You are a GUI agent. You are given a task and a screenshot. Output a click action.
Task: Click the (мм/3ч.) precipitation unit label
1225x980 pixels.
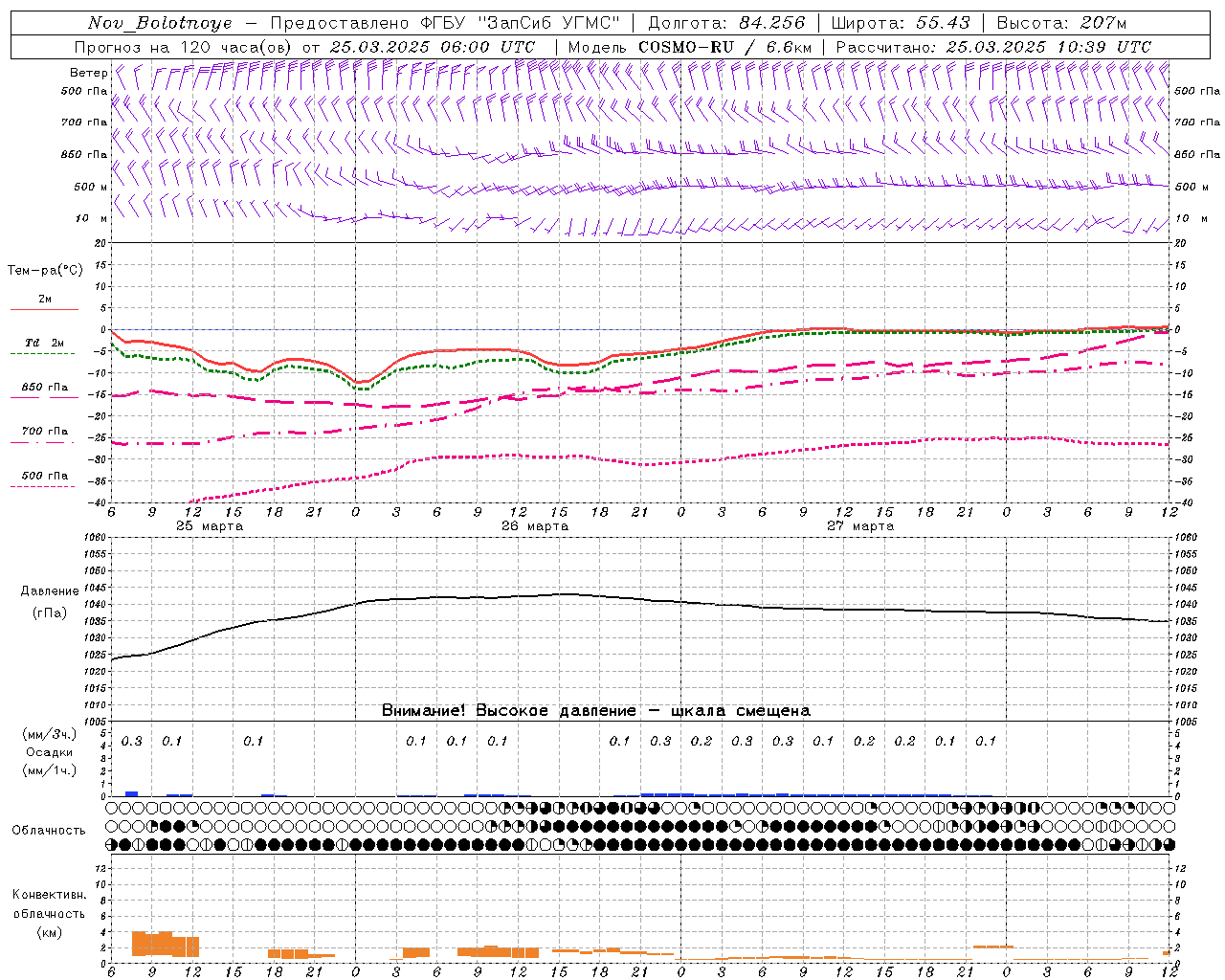click(48, 734)
